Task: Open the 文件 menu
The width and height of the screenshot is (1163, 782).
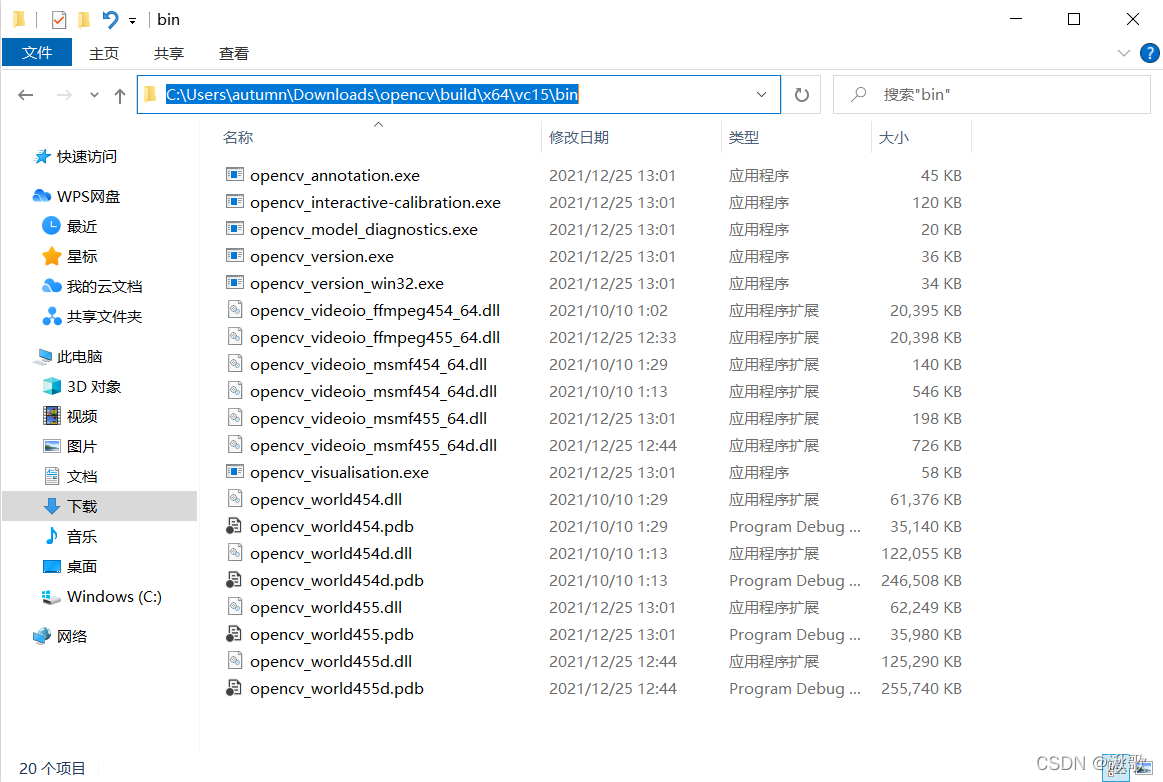Action: pyautogui.click(x=37, y=52)
